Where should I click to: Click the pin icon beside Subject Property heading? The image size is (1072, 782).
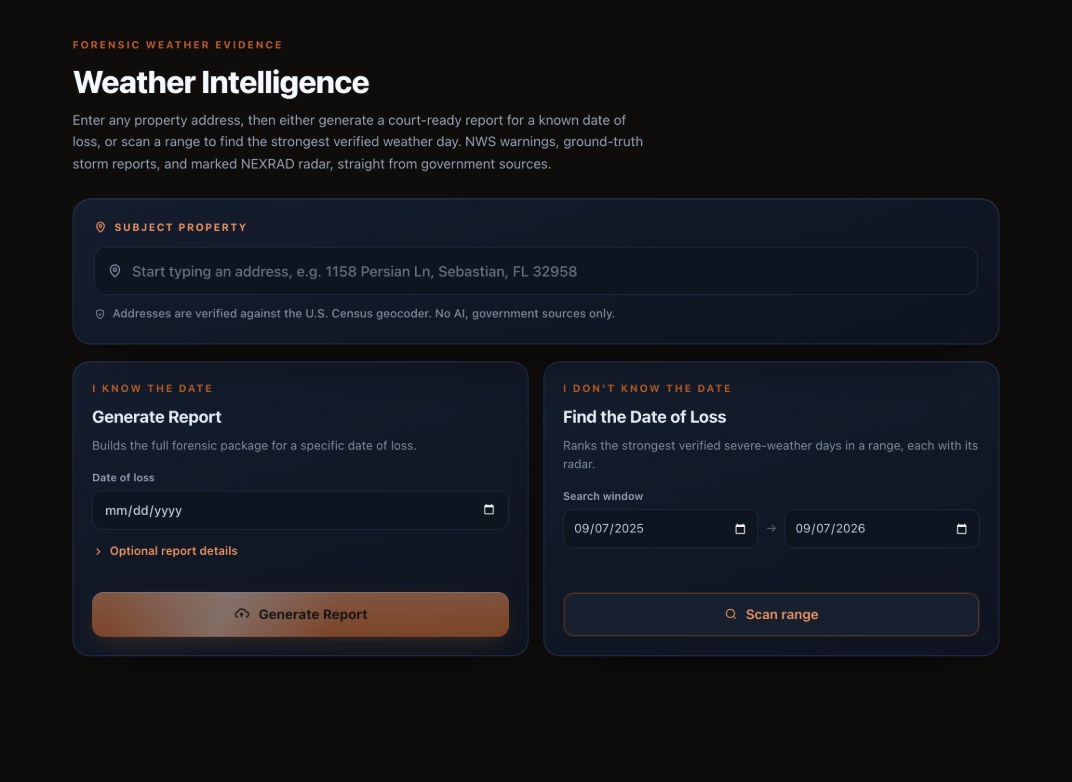tap(100, 227)
